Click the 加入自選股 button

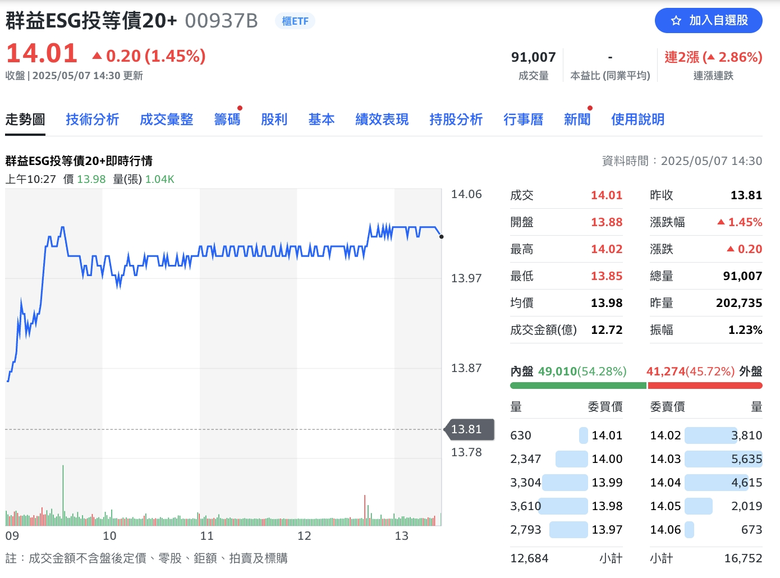708,21
